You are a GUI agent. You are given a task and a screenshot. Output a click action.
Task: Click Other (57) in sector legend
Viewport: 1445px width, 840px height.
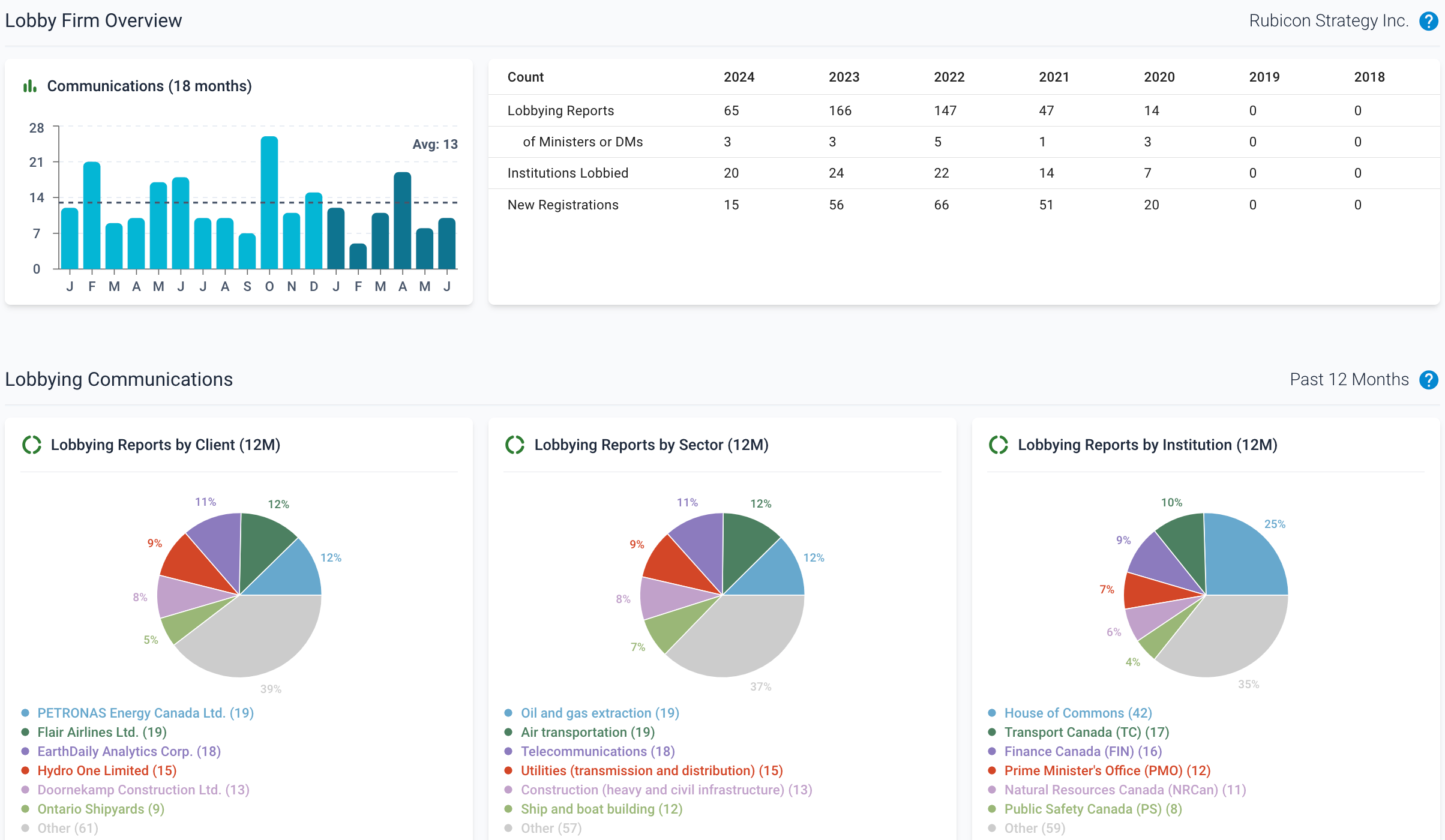(551, 828)
